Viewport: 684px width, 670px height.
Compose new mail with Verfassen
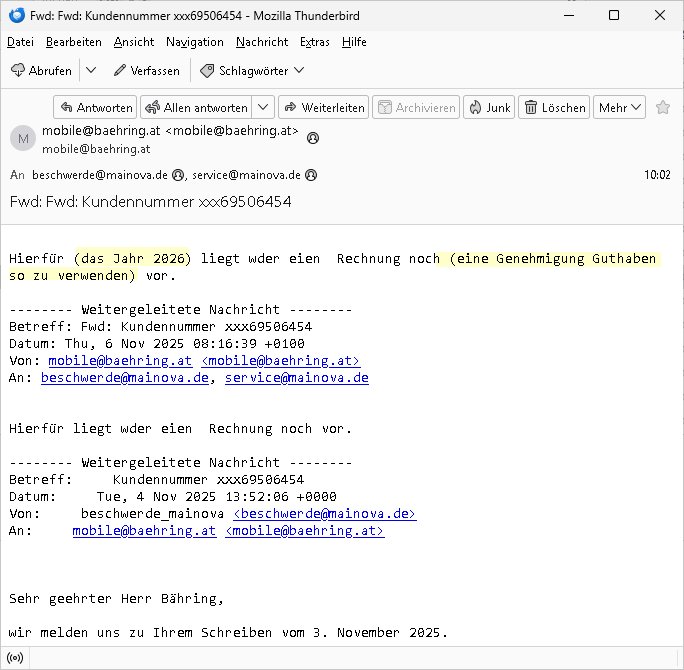(x=147, y=71)
